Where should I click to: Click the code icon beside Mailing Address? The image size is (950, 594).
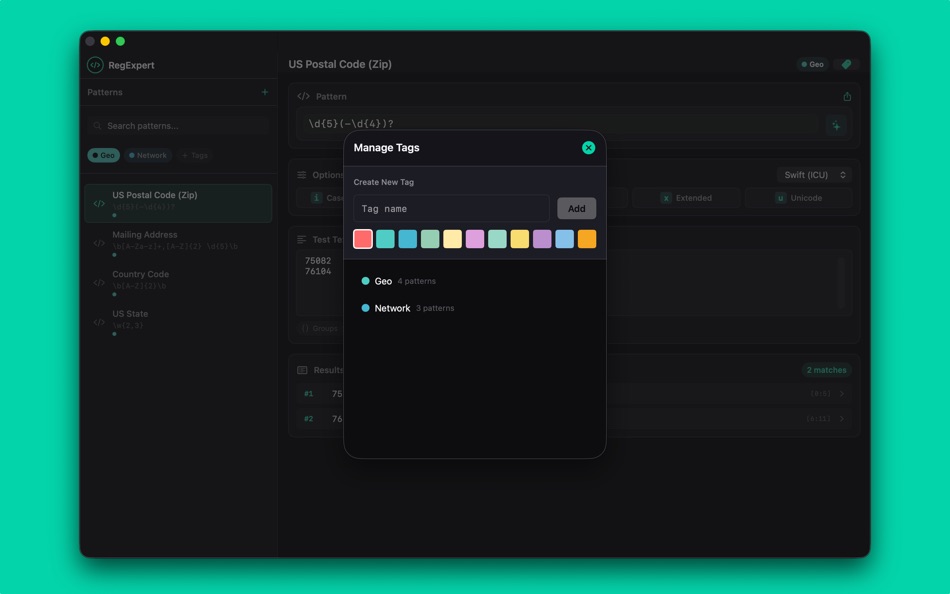(x=99, y=243)
